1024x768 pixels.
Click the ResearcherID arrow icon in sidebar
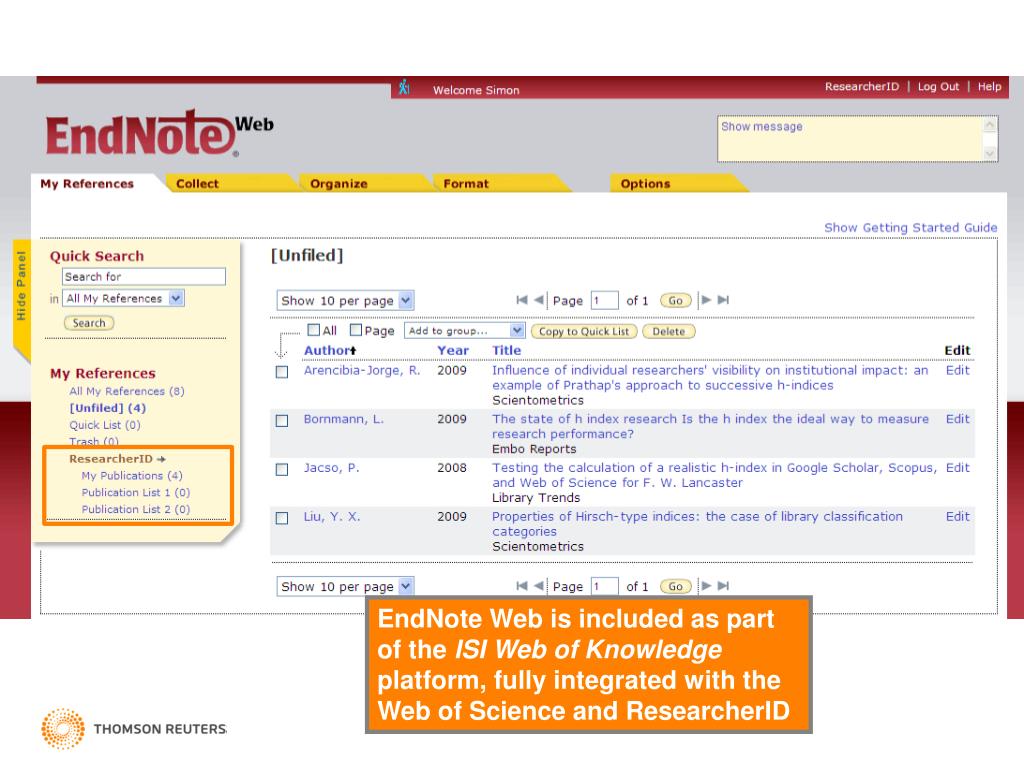click(161, 459)
